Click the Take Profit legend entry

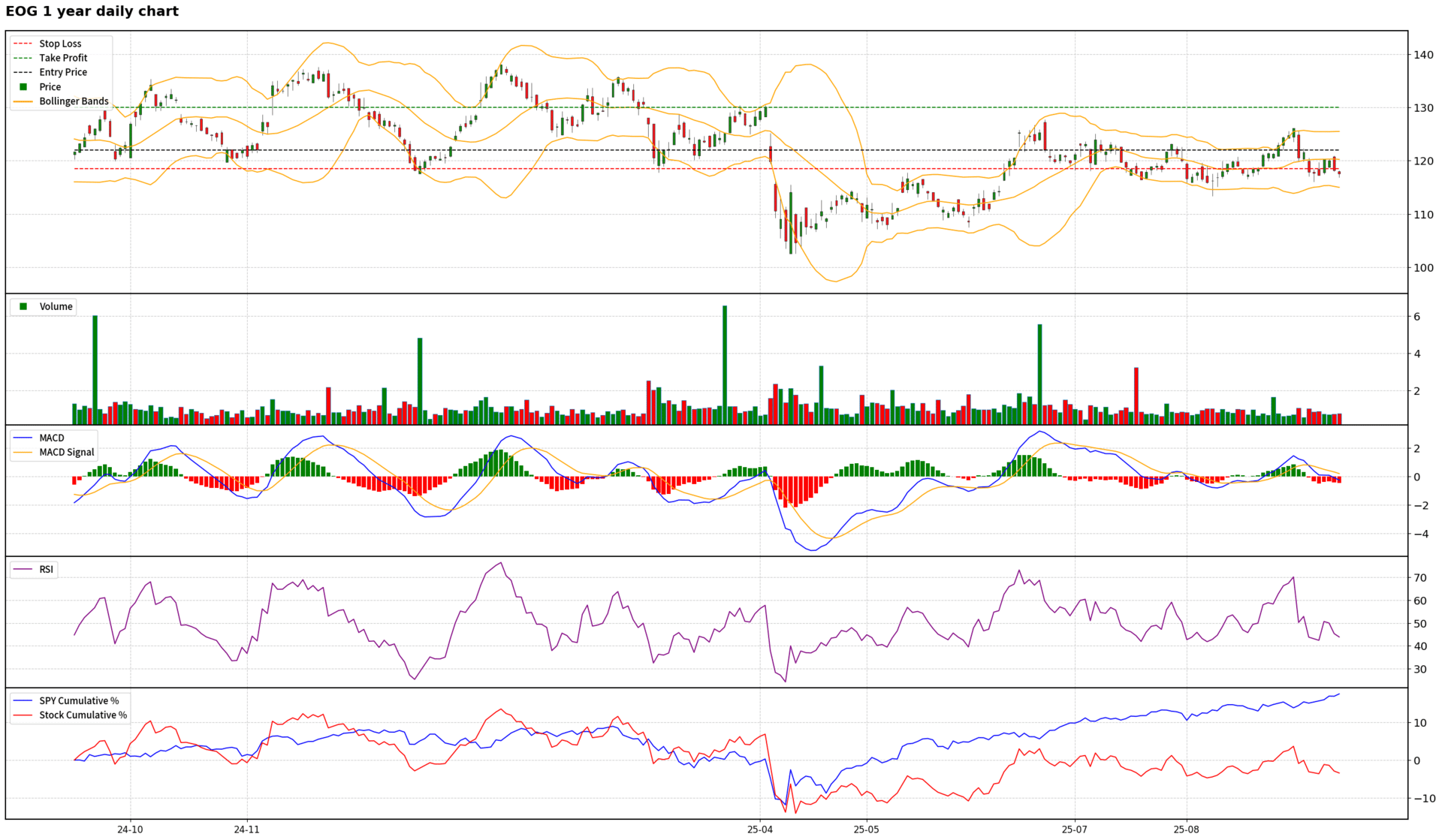(63, 58)
